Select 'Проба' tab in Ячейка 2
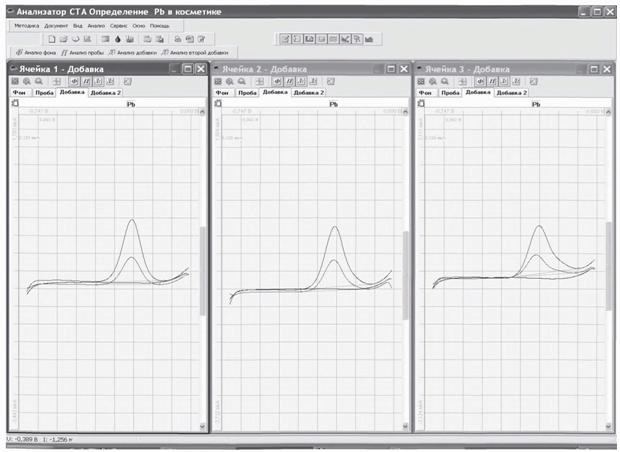The width and height of the screenshot is (620, 452). tap(248, 92)
